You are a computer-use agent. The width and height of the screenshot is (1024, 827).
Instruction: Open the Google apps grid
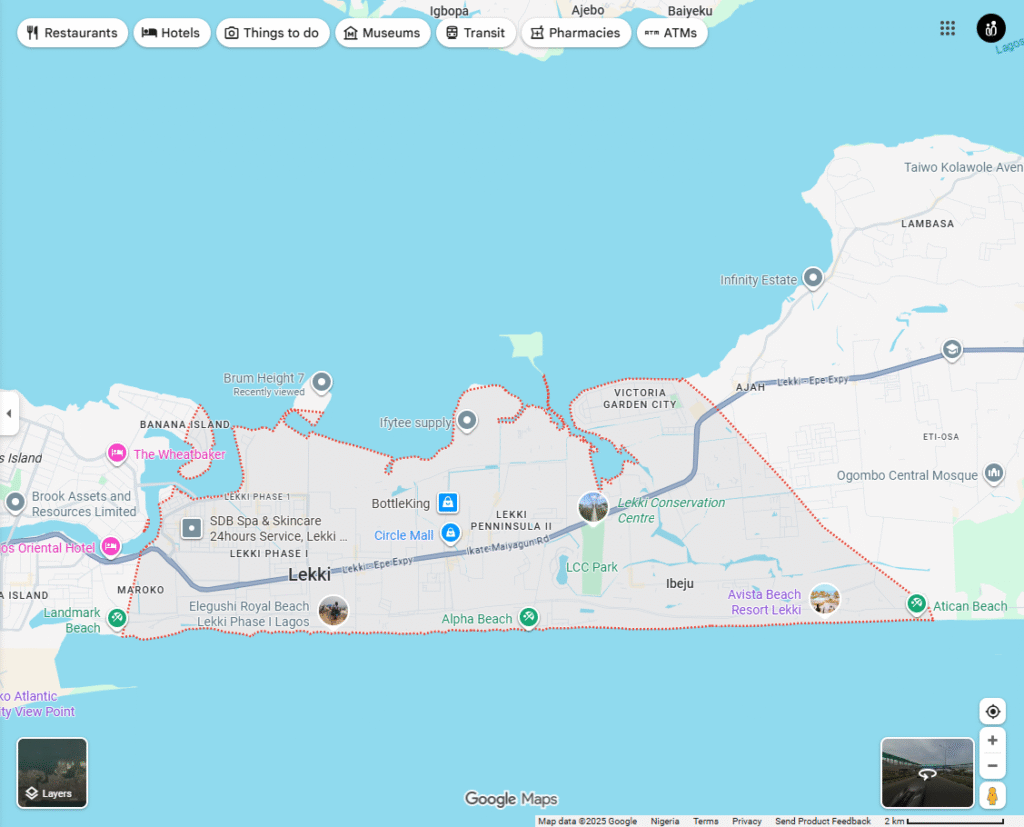[x=948, y=28]
